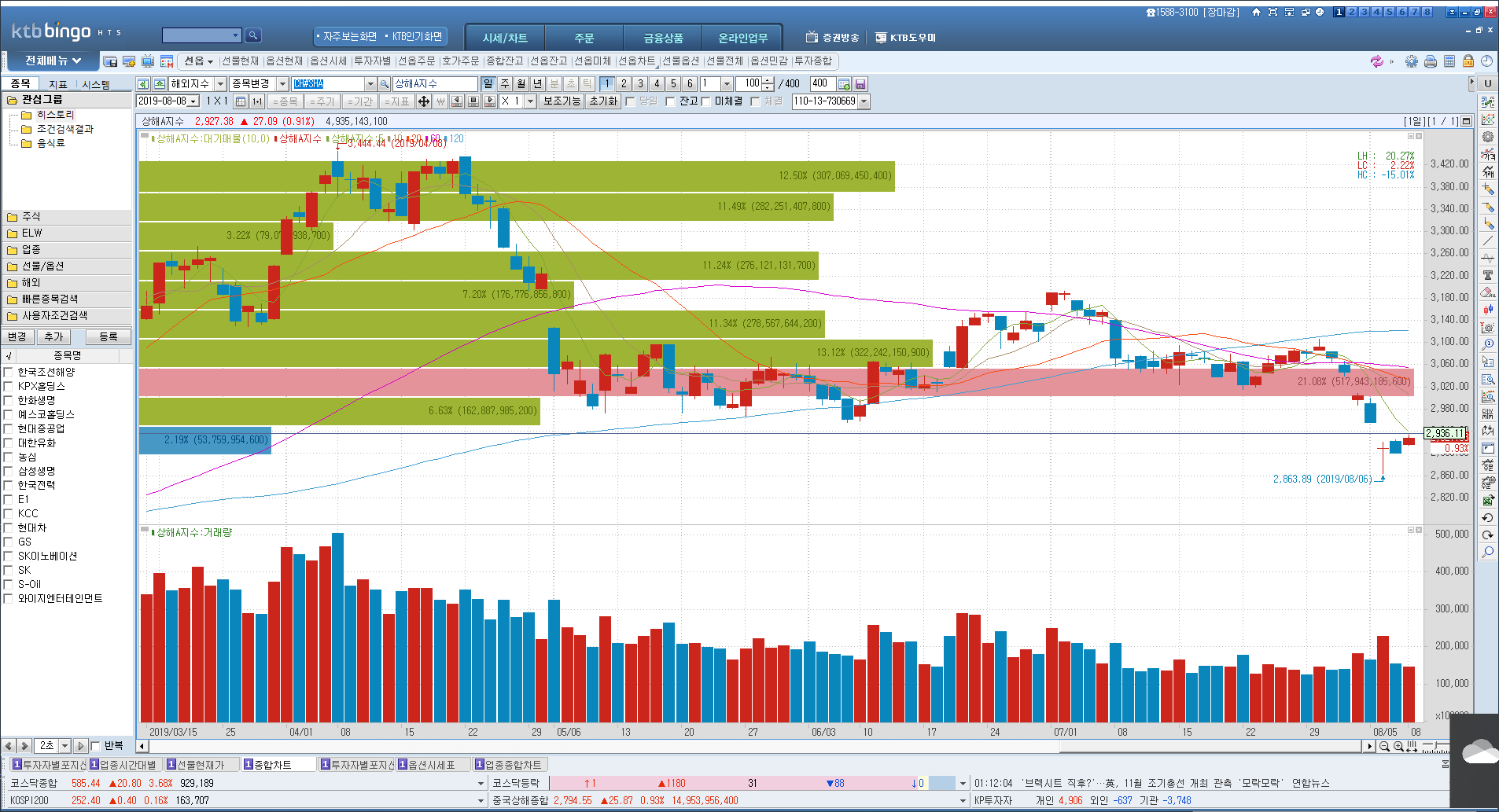Toggle the 잔고 checkbox

point(670,101)
